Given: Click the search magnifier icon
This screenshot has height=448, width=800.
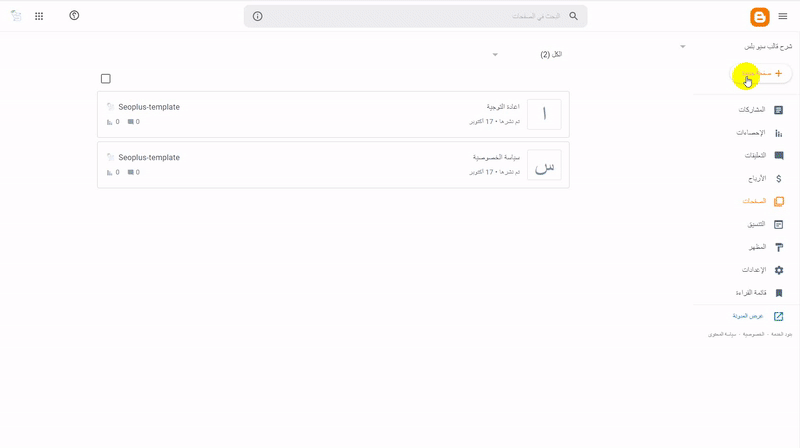Looking at the screenshot, I should (573, 16).
